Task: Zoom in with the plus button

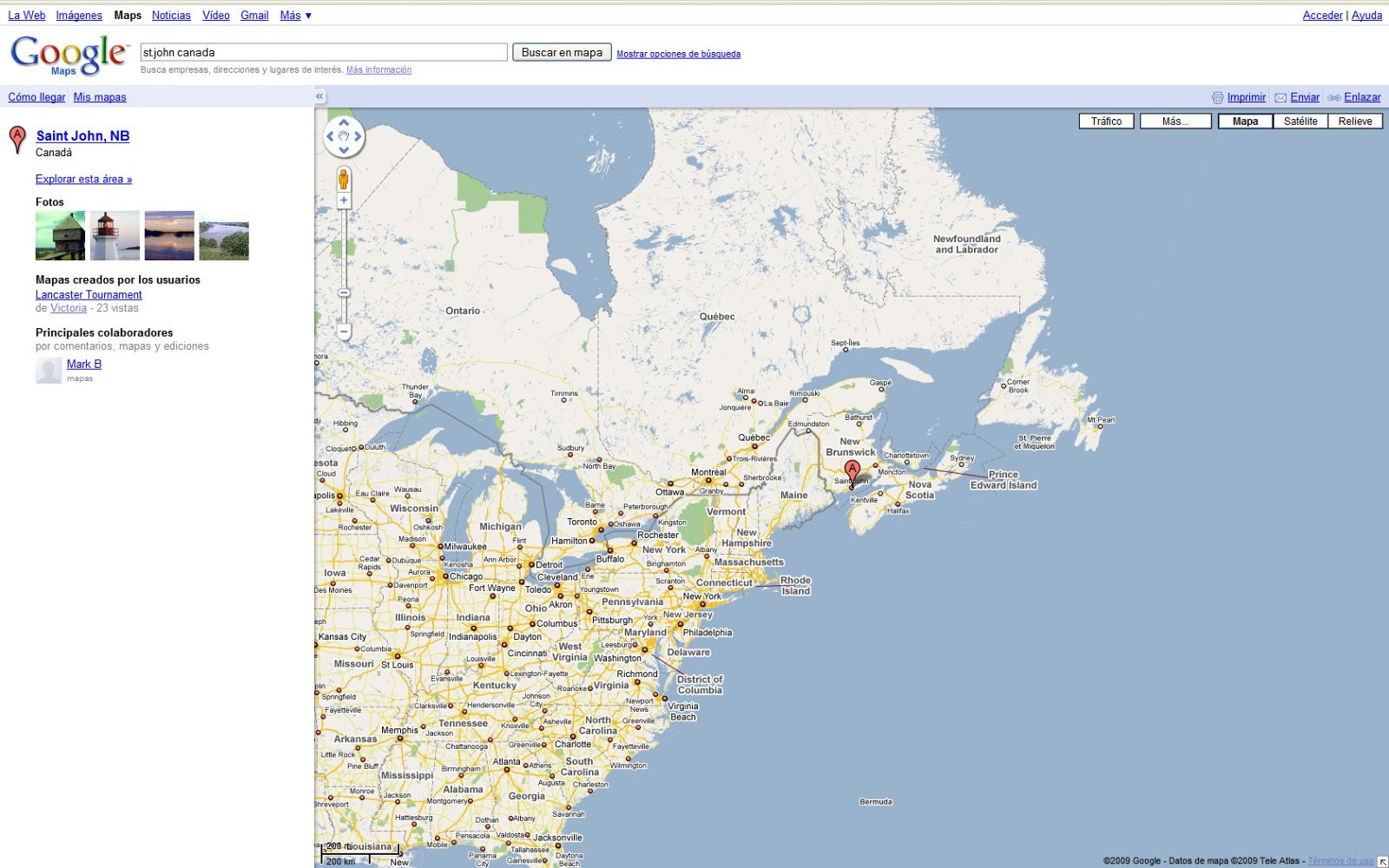Action: pyautogui.click(x=344, y=201)
